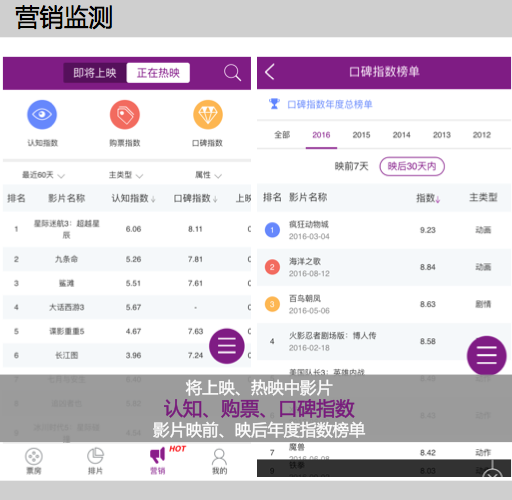Switch to the 2015 year tab
This screenshot has height=500, width=512.
point(361,135)
